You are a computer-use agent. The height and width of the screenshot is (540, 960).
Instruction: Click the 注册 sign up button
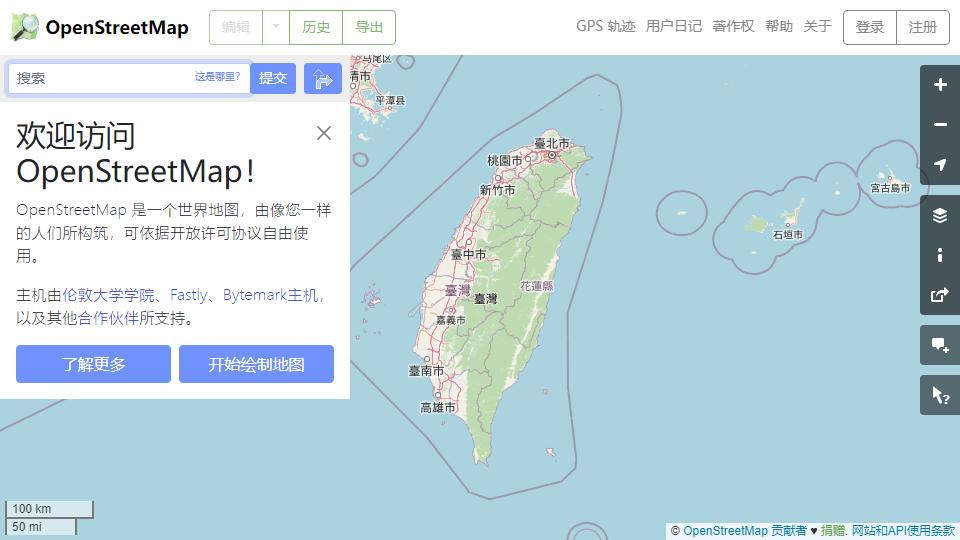(923, 28)
